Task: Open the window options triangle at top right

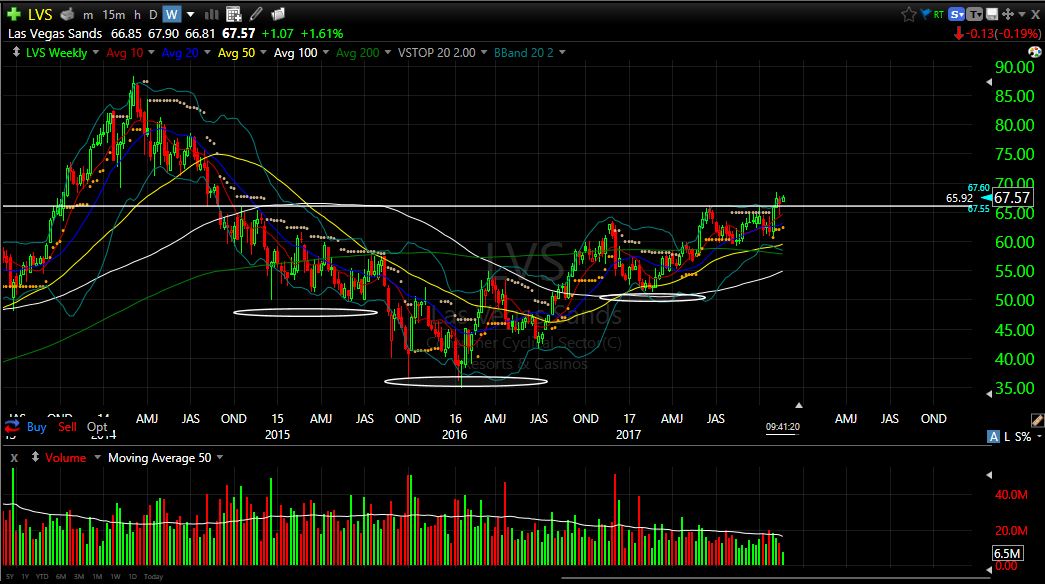Action: 1022,14
